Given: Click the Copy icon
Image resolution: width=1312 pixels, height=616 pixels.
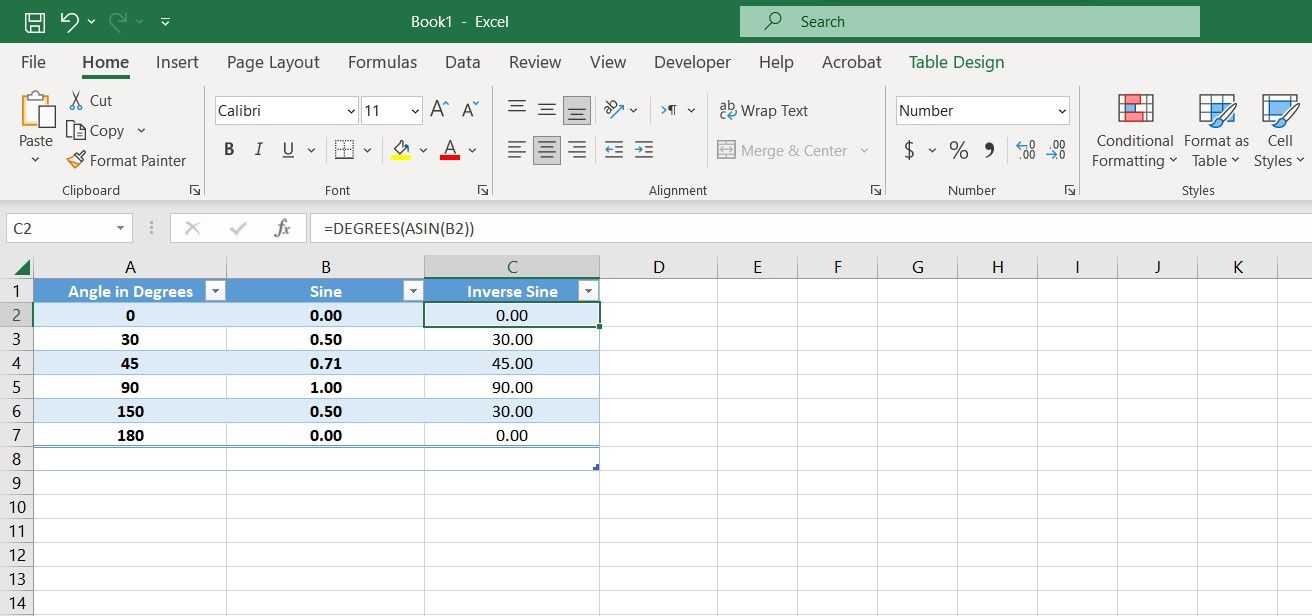Looking at the screenshot, I should coord(76,130).
